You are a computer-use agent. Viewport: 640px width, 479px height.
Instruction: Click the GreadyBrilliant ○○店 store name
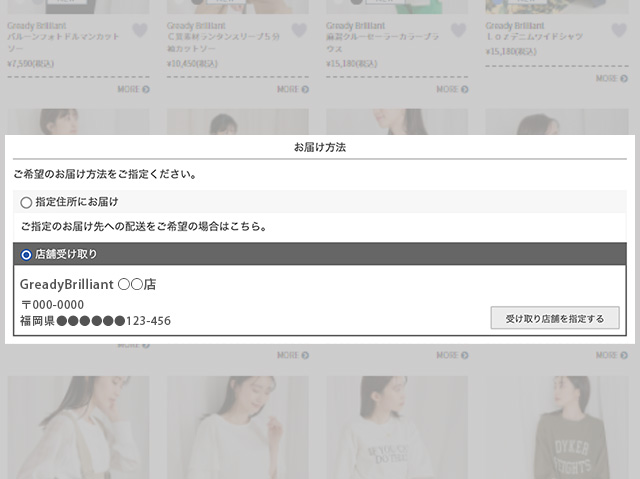click(88, 284)
